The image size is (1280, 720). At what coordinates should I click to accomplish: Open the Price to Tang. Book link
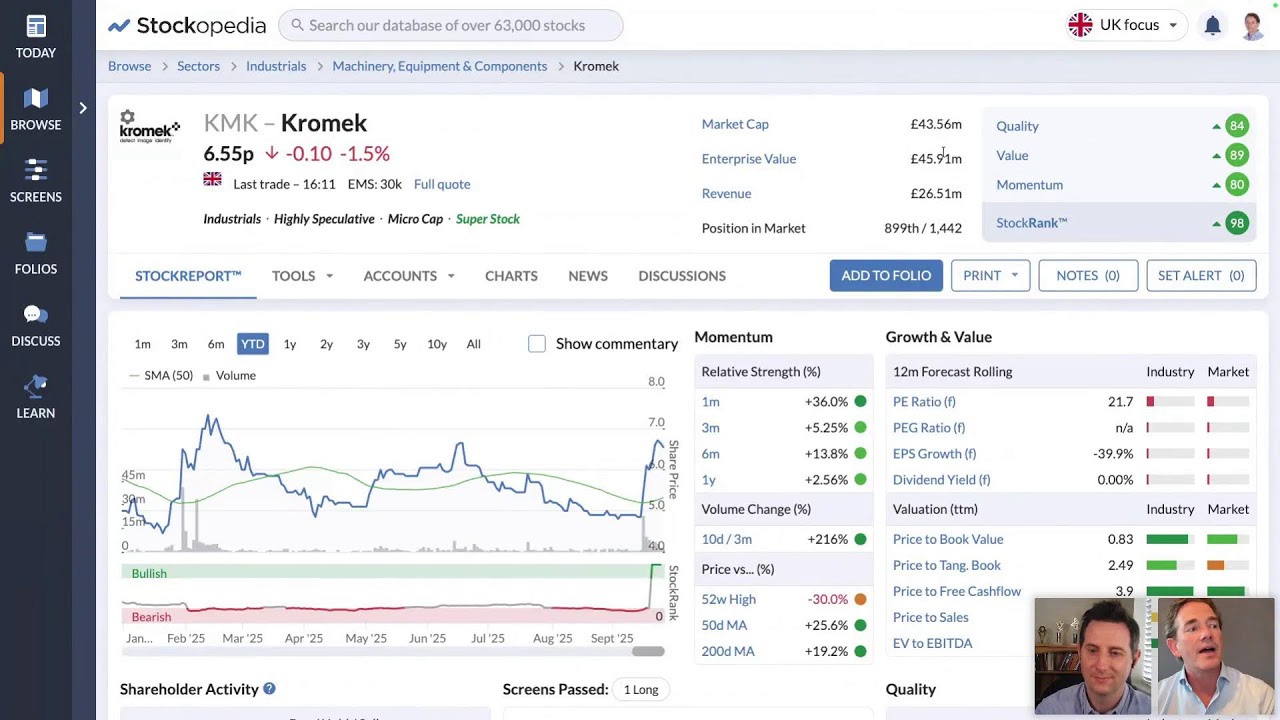[947, 565]
